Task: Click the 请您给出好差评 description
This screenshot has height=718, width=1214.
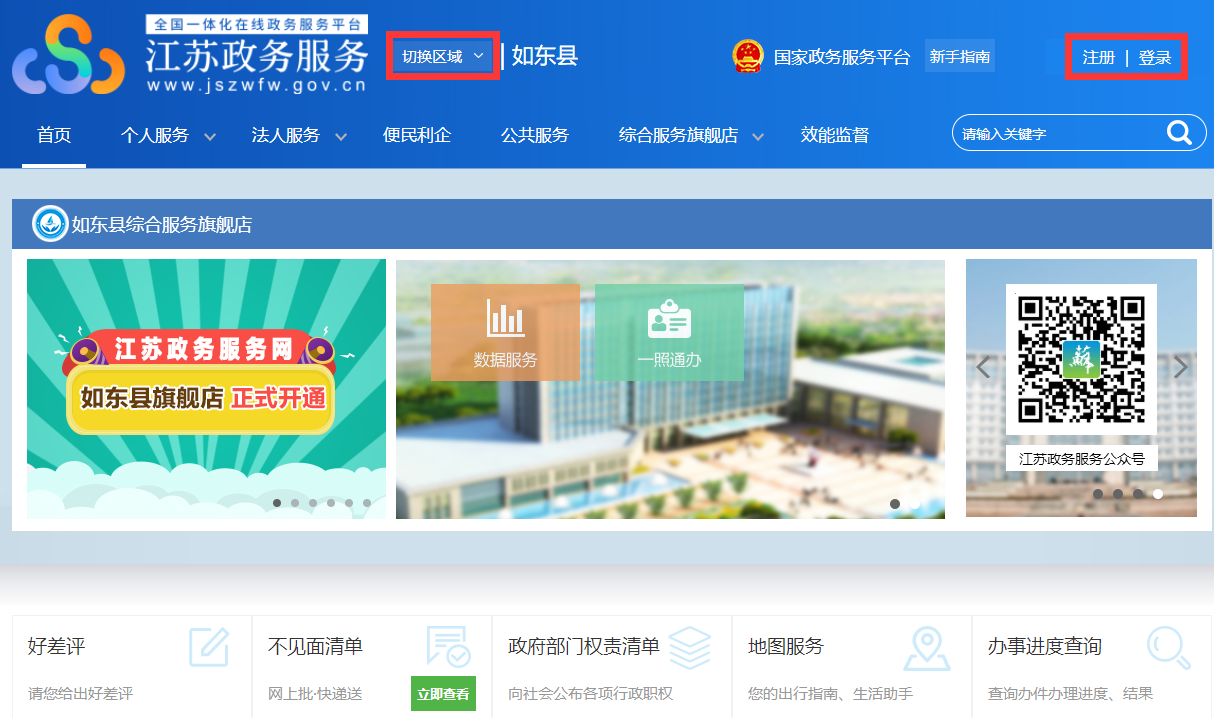Action: (80, 693)
